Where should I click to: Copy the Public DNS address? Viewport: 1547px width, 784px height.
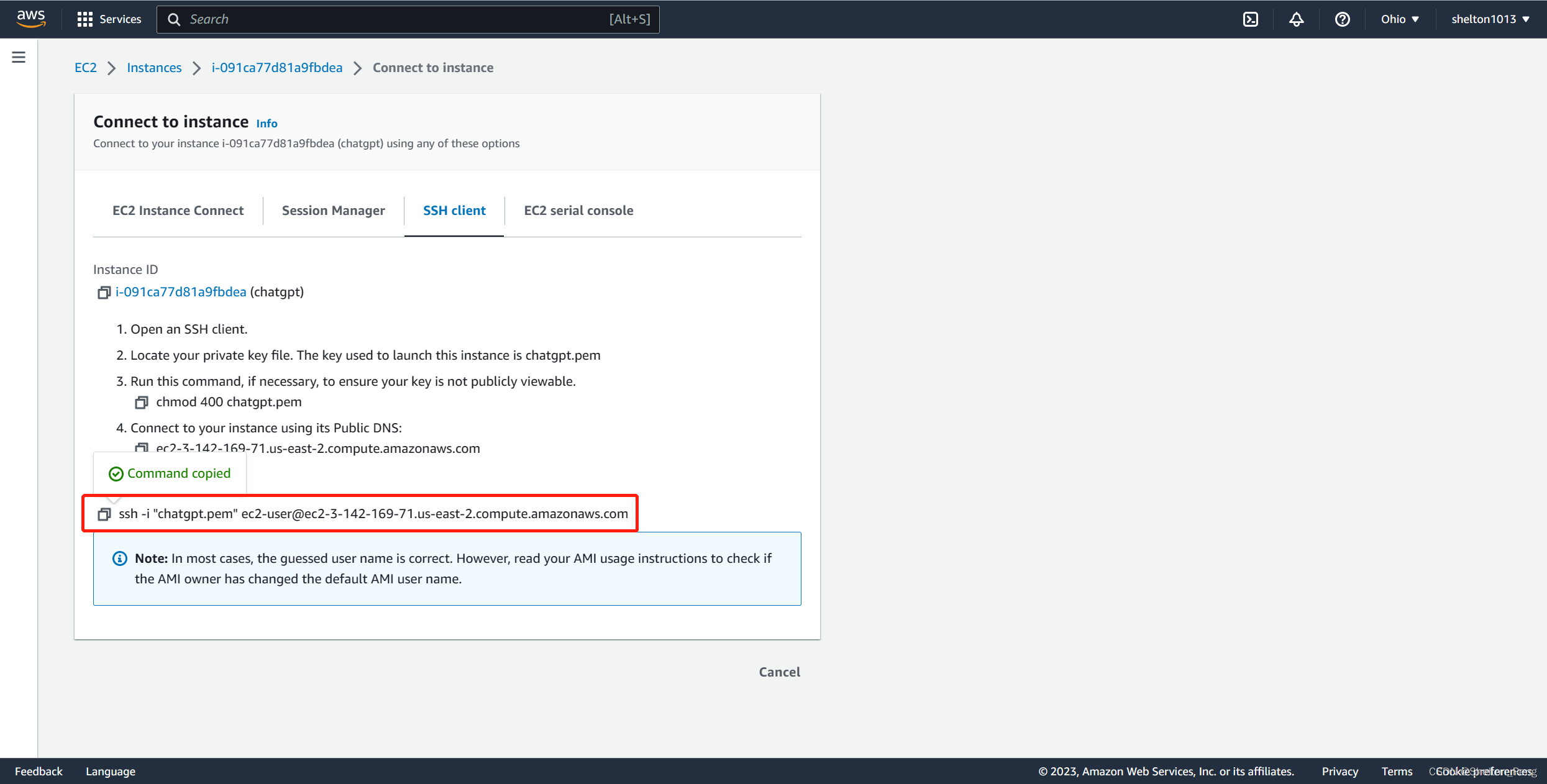point(142,448)
